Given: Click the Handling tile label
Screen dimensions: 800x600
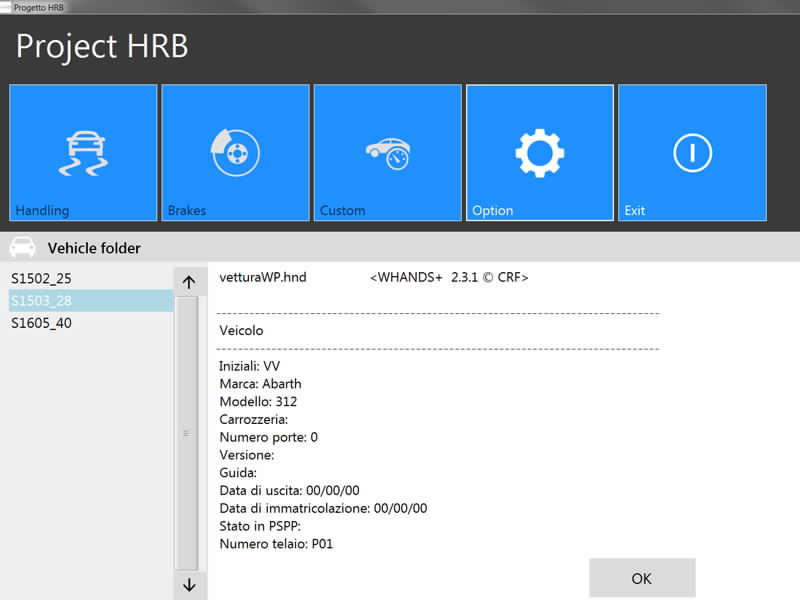Looking at the screenshot, I should tap(42, 211).
